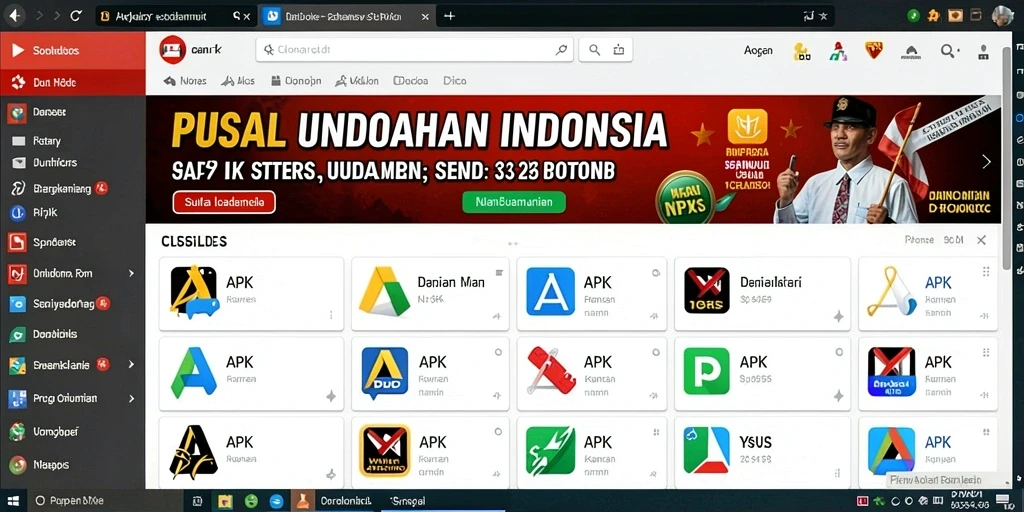Viewport: 1024px width, 512px height.
Task: Click the Aogen link in header
Action: [758, 51]
